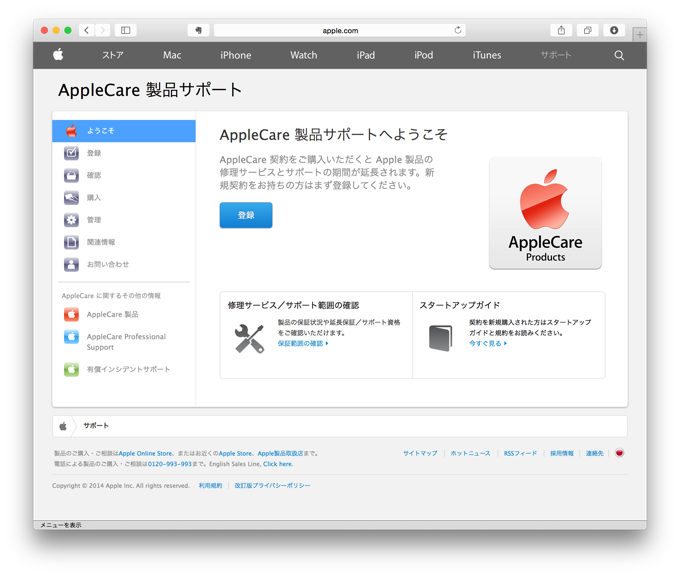
Task: Open the iPod navigation item
Action: click(x=423, y=55)
